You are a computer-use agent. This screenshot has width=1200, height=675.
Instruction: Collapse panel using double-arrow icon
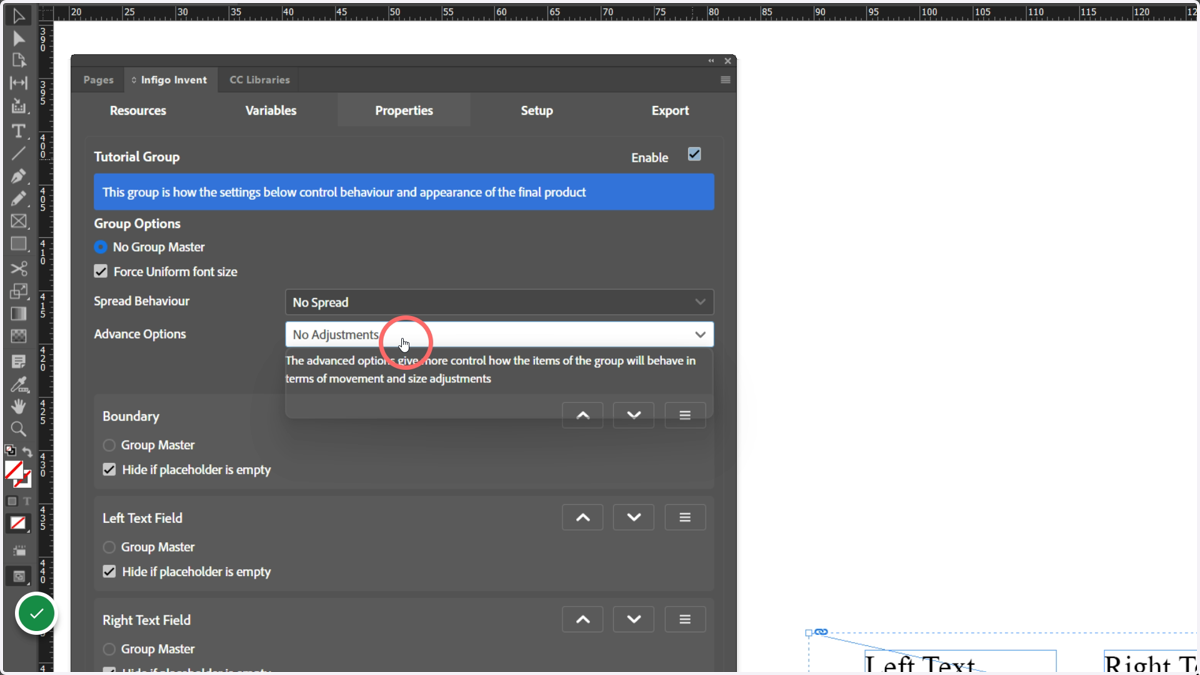click(x=711, y=61)
